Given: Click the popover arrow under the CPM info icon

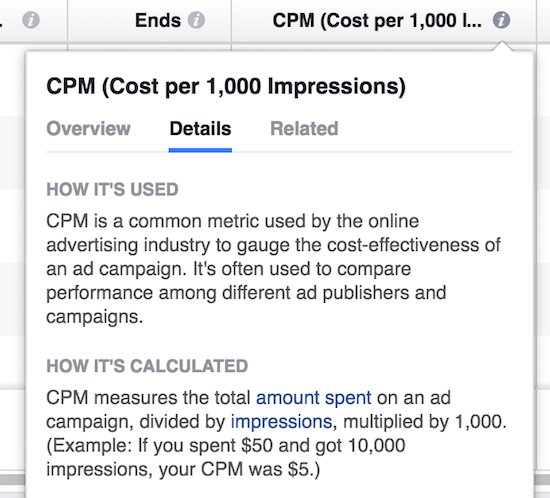Looking at the screenshot, I should coord(502,47).
